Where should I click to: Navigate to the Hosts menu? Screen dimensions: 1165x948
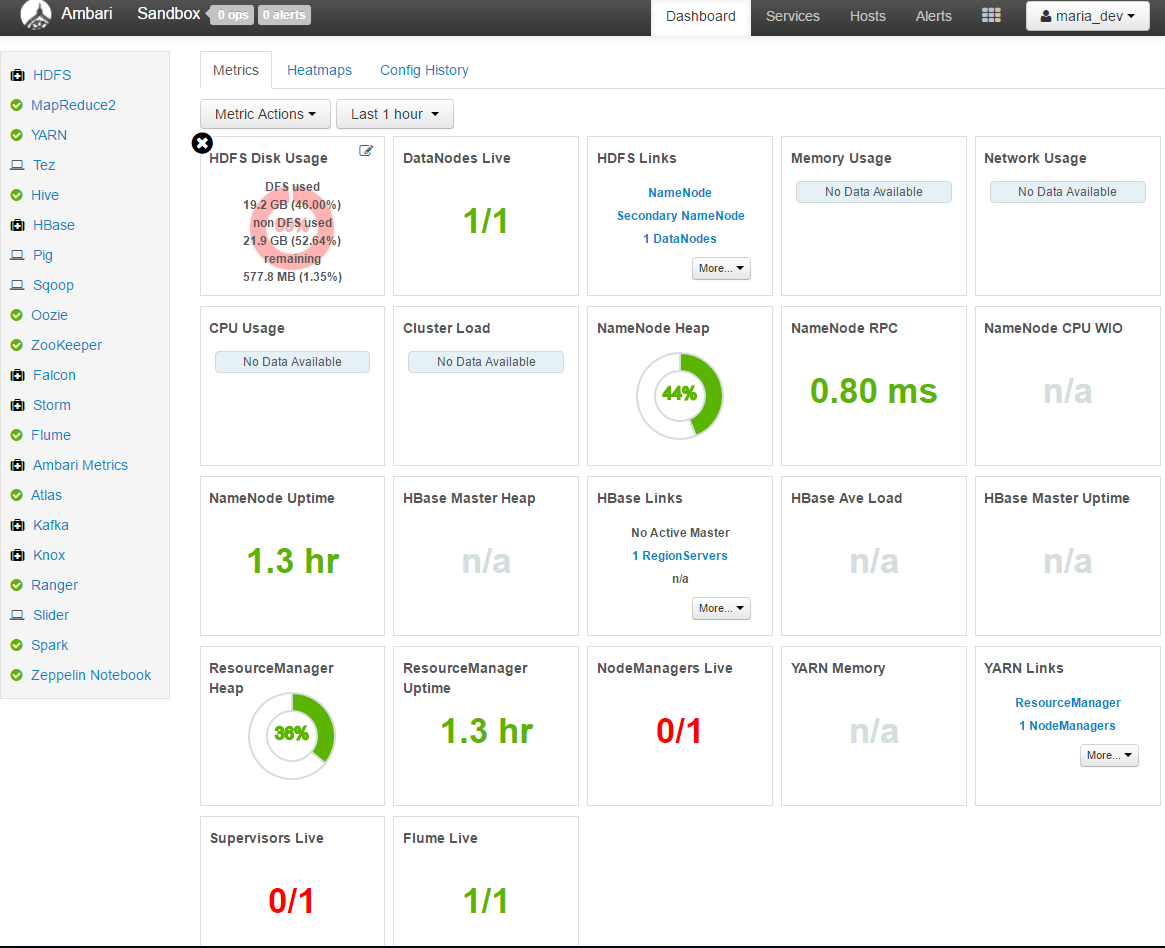point(867,16)
